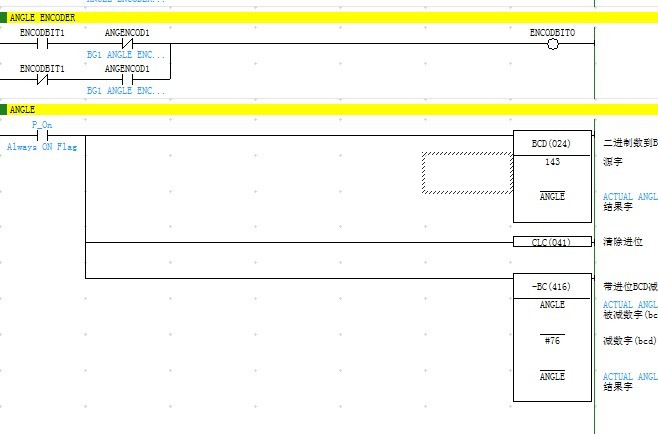Select the 143 source operand in BCD
The height and width of the screenshot is (434, 658).
point(552,161)
